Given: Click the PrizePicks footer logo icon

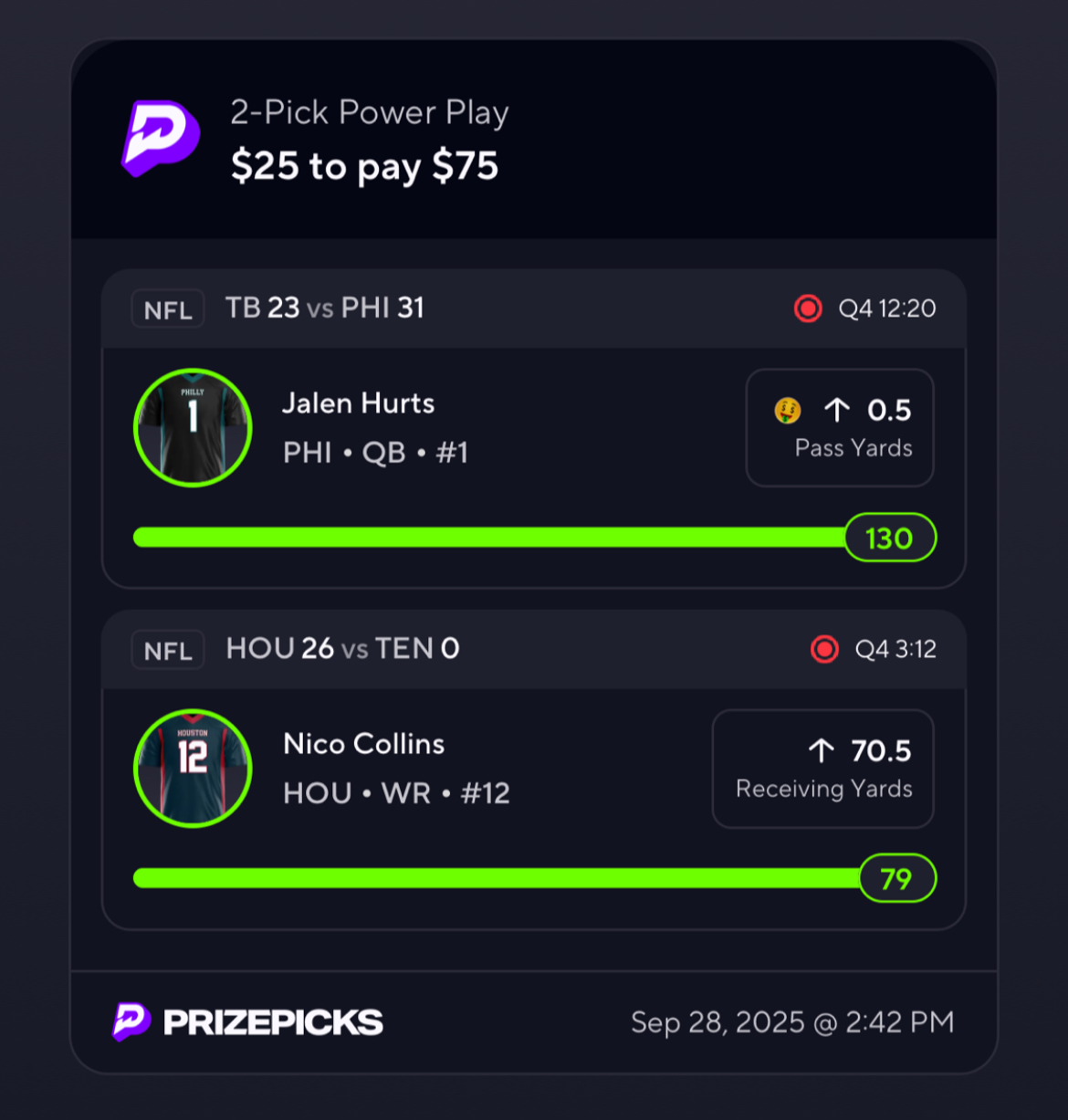Looking at the screenshot, I should pyautogui.click(x=131, y=1021).
